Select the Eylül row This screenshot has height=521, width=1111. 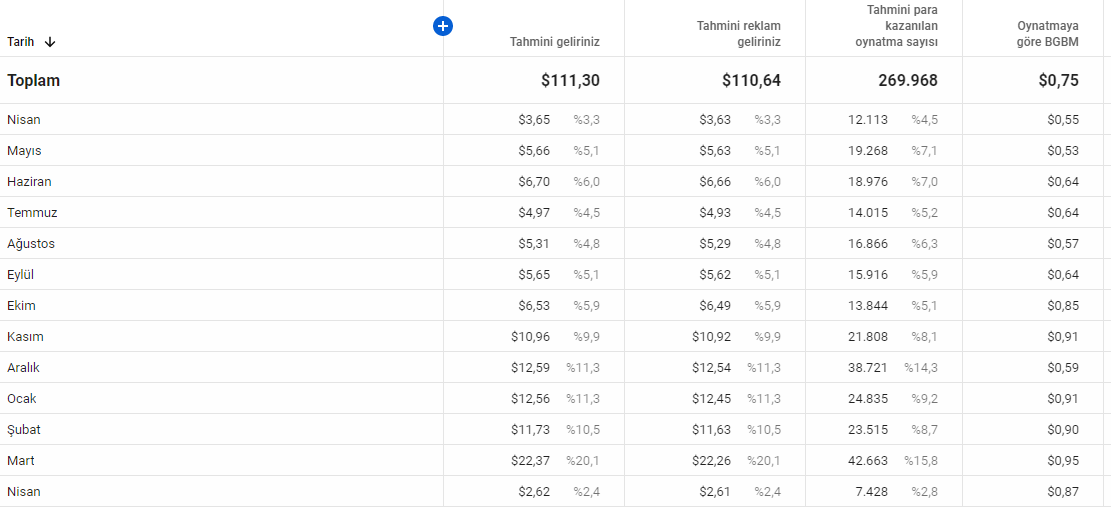tap(556, 274)
